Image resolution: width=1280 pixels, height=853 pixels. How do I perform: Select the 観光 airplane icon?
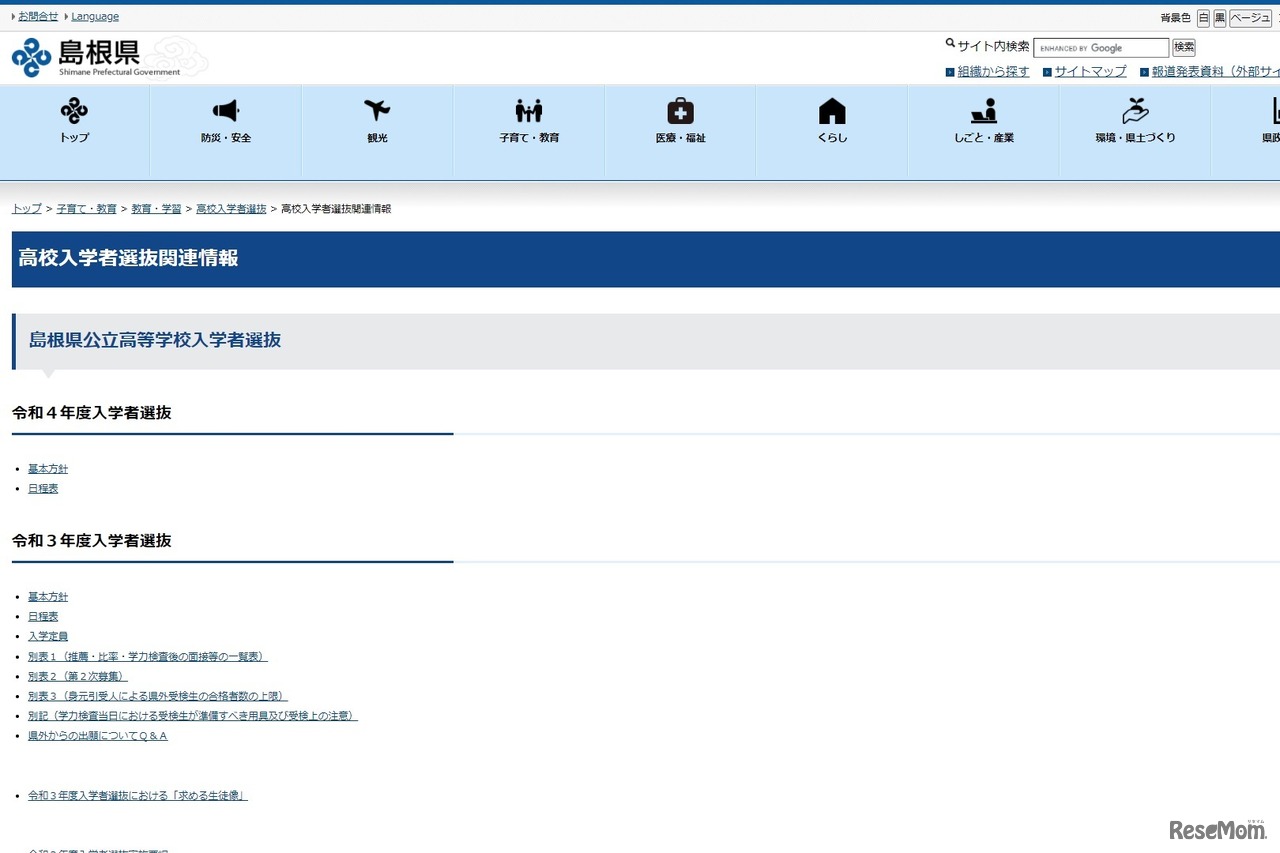click(377, 110)
